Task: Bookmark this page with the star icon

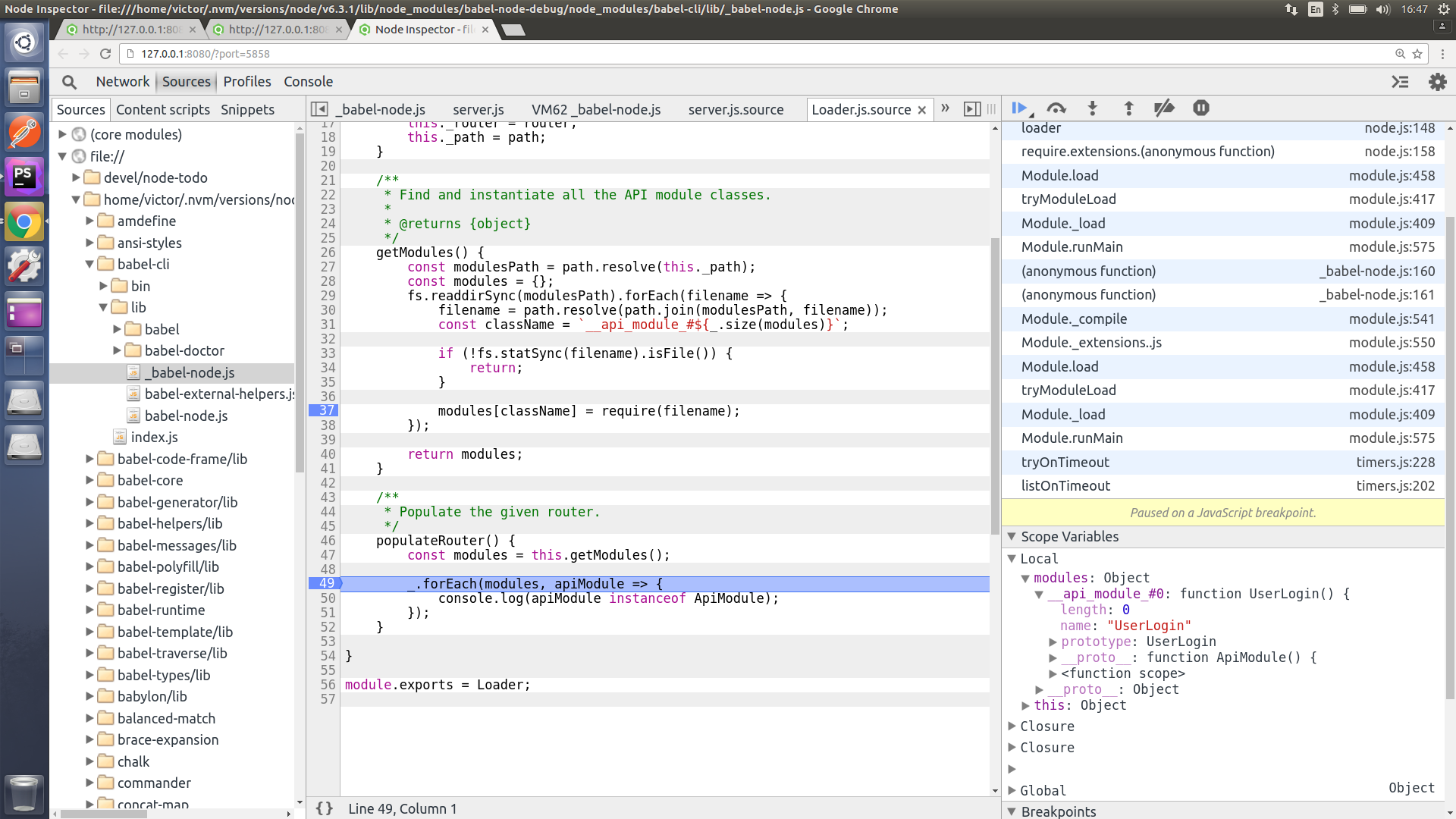Action: (1417, 54)
